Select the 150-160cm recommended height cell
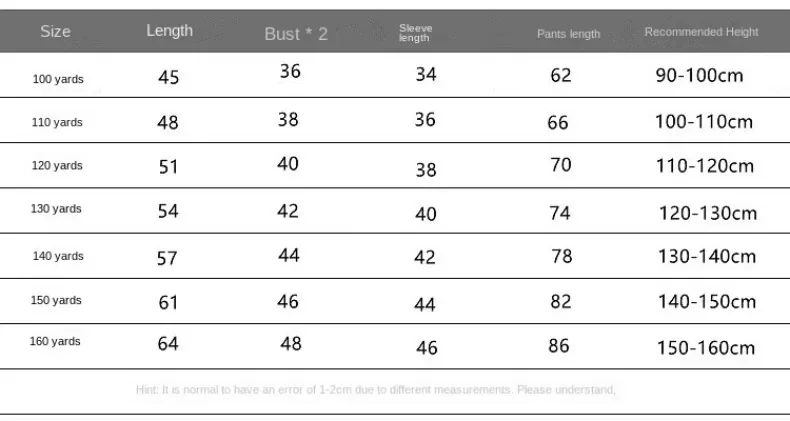Viewport: 790px width, 421px height. 706,348
